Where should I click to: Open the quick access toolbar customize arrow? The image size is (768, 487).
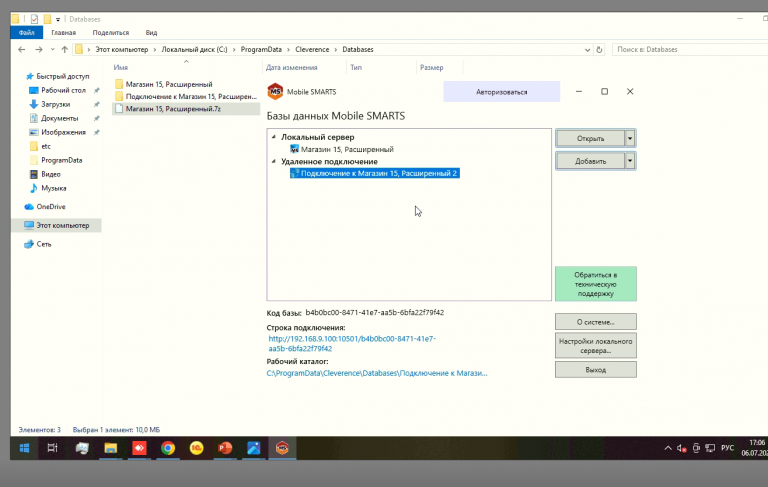(x=58, y=20)
